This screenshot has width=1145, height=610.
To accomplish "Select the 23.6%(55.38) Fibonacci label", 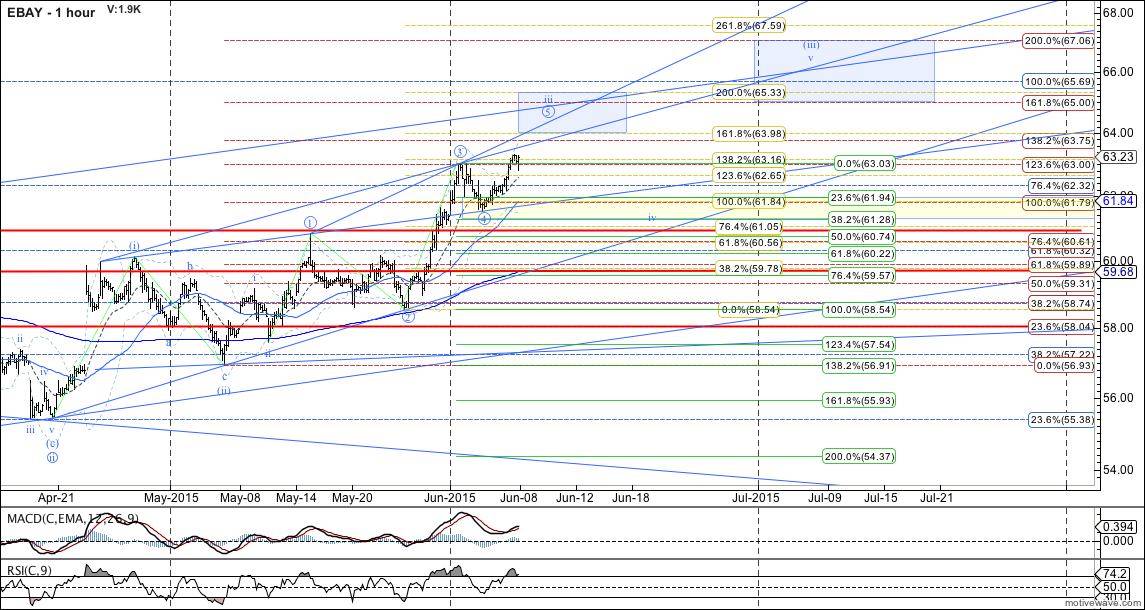I will pos(1062,420).
